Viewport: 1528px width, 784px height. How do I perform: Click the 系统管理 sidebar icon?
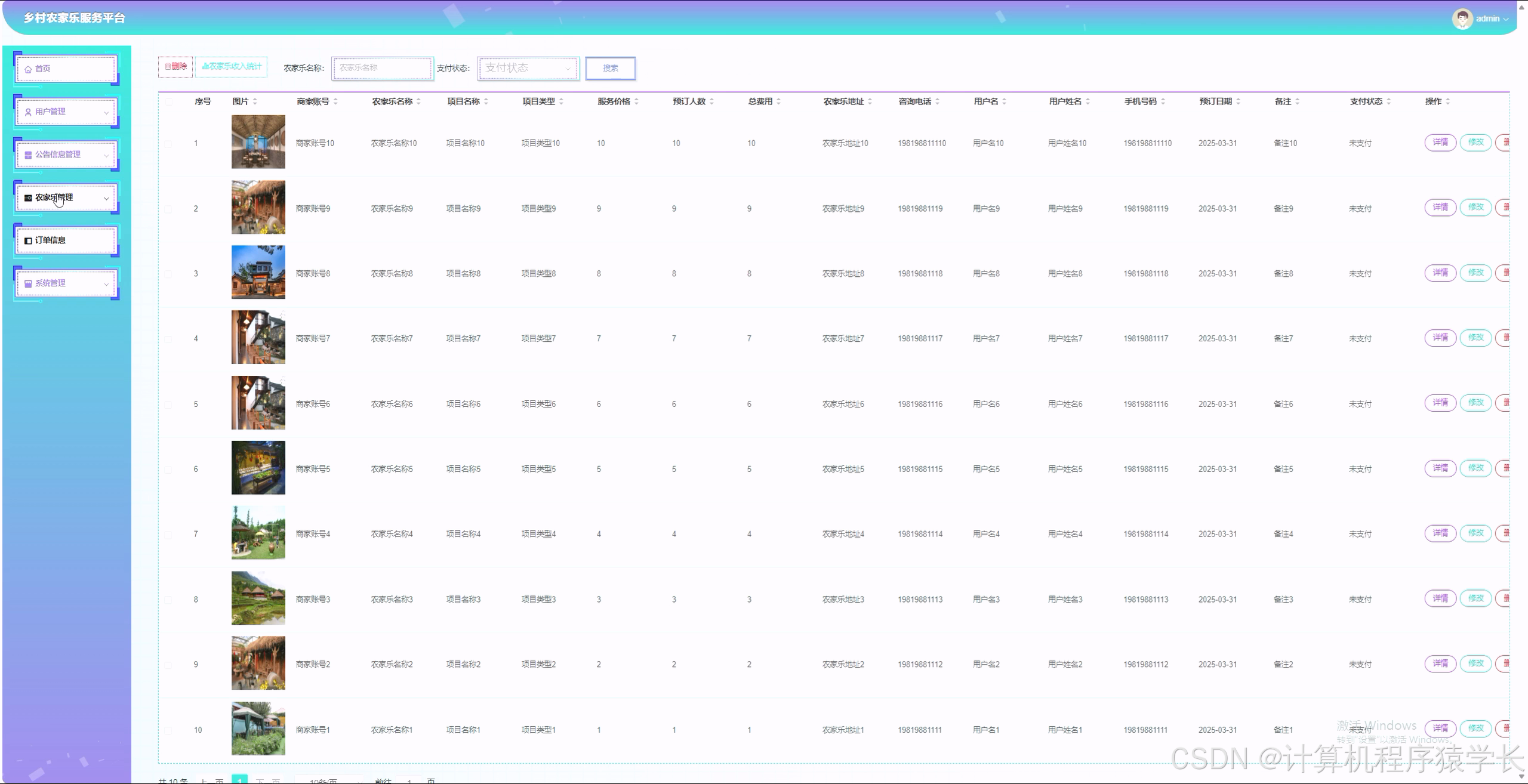tap(28, 284)
